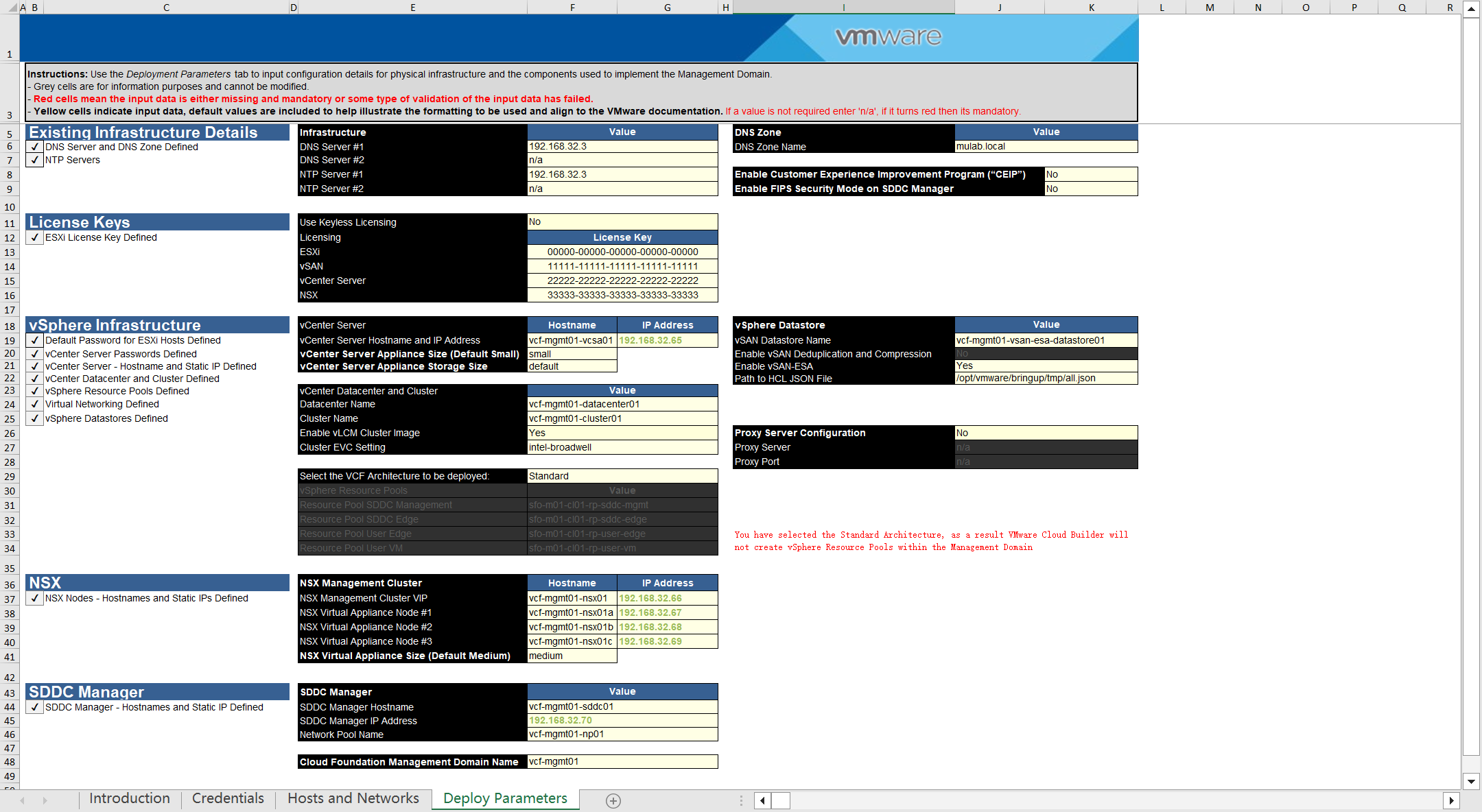Toggle DNS Server and DNS Zone Defined checkbox
This screenshot has width=1482, height=812.
[35, 147]
